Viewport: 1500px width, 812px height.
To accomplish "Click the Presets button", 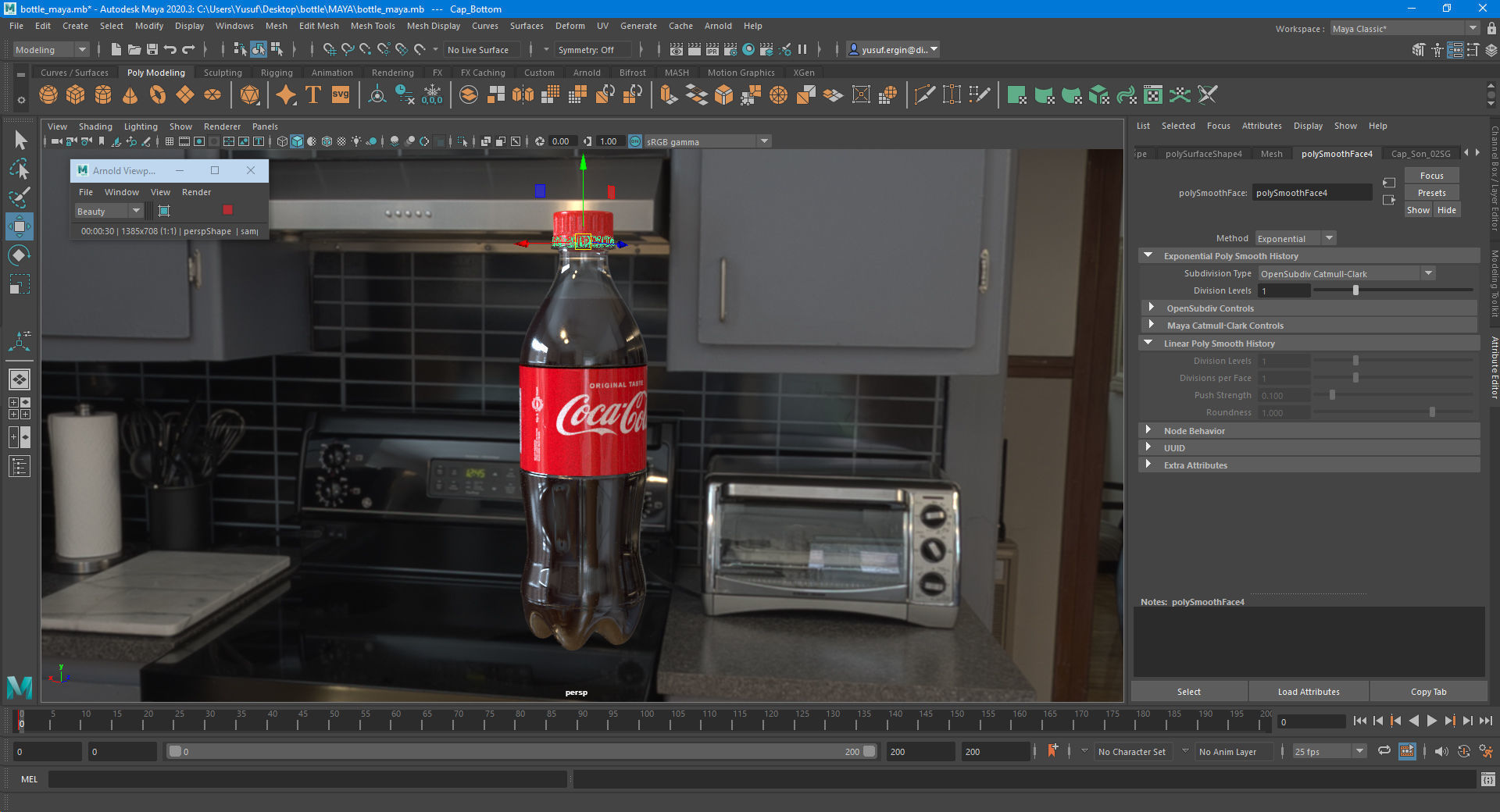I will tap(1431, 193).
